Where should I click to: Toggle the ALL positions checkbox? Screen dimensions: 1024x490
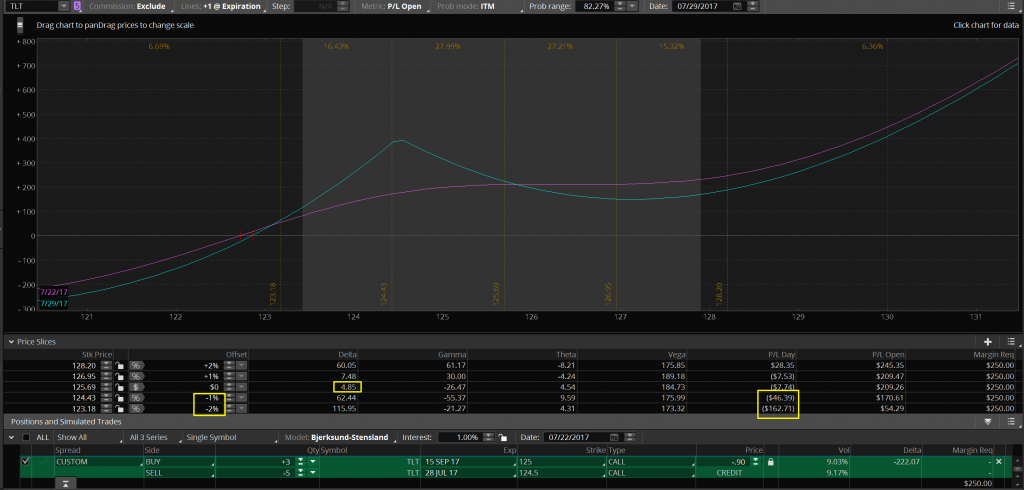click(x=26, y=437)
